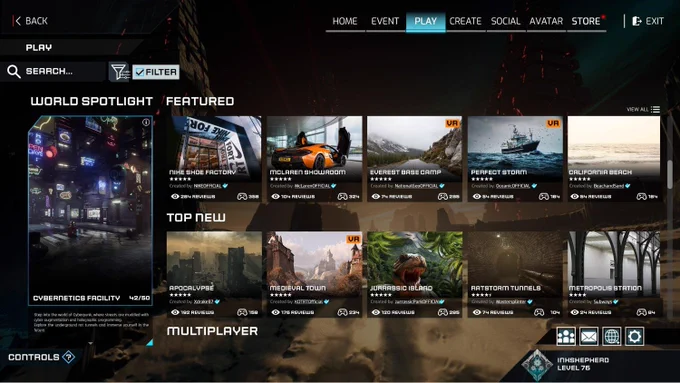Open the CREATE tab

coord(465,21)
